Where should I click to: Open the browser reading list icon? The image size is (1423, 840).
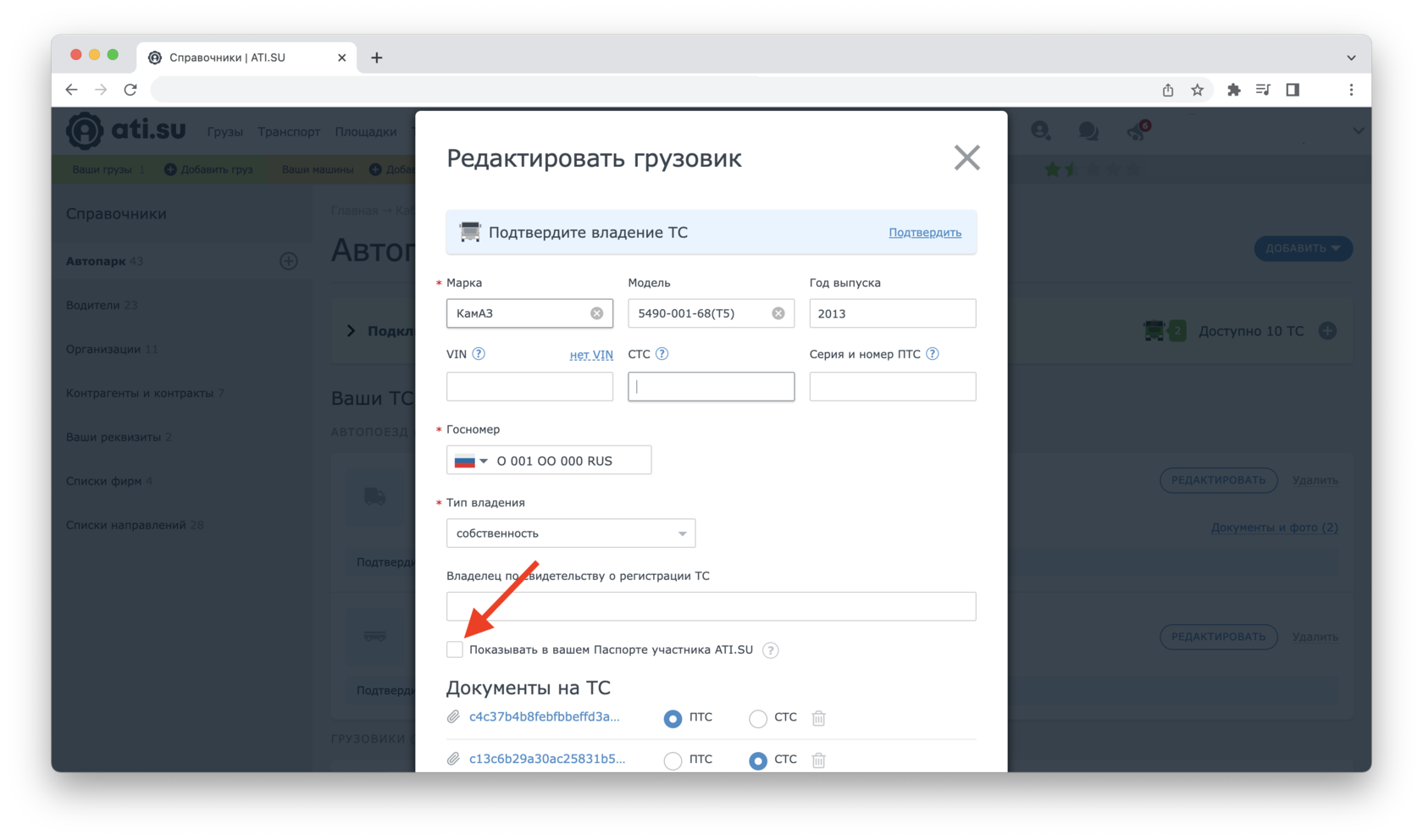point(1263,90)
